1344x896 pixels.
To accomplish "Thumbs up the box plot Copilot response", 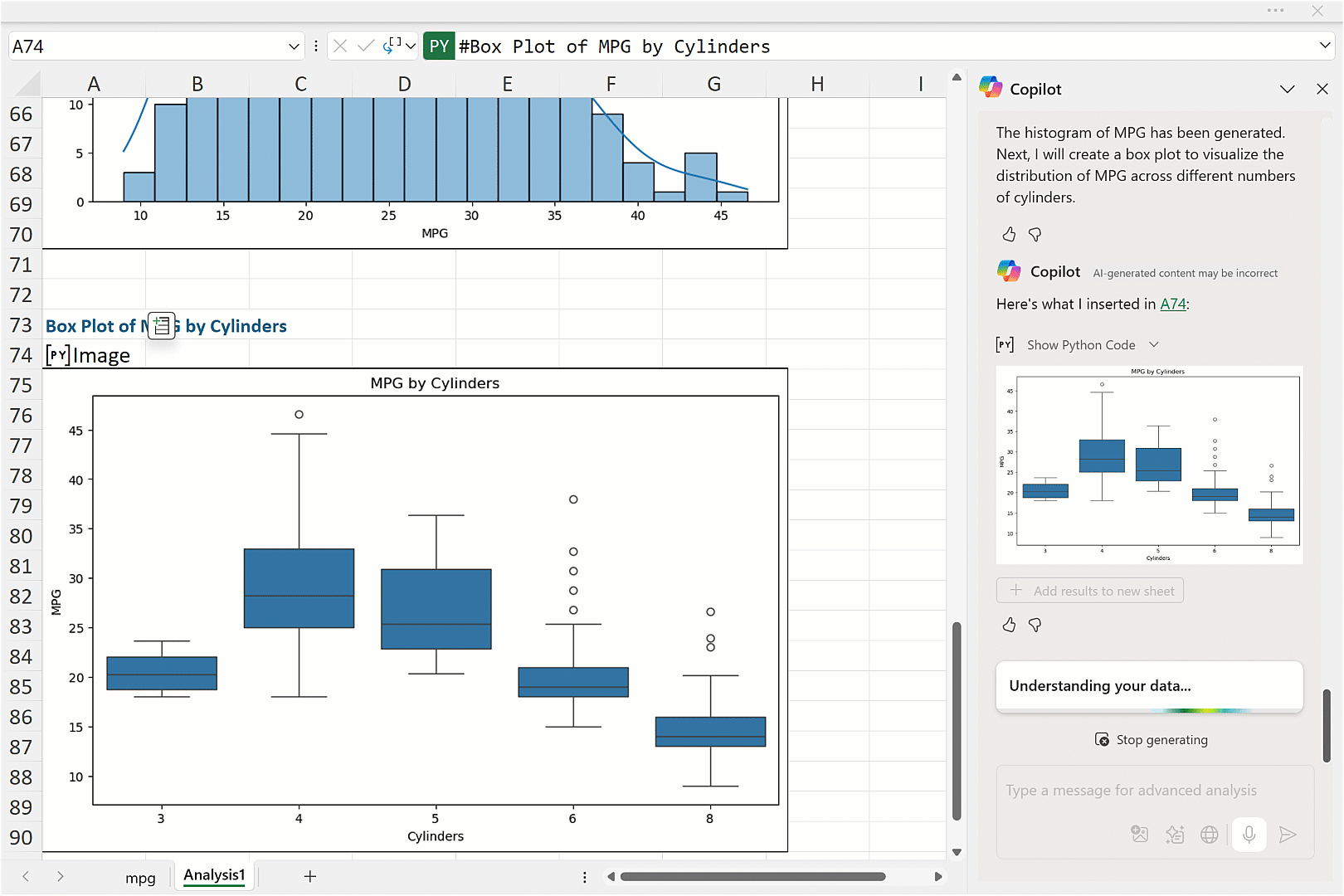I will click(1009, 625).
